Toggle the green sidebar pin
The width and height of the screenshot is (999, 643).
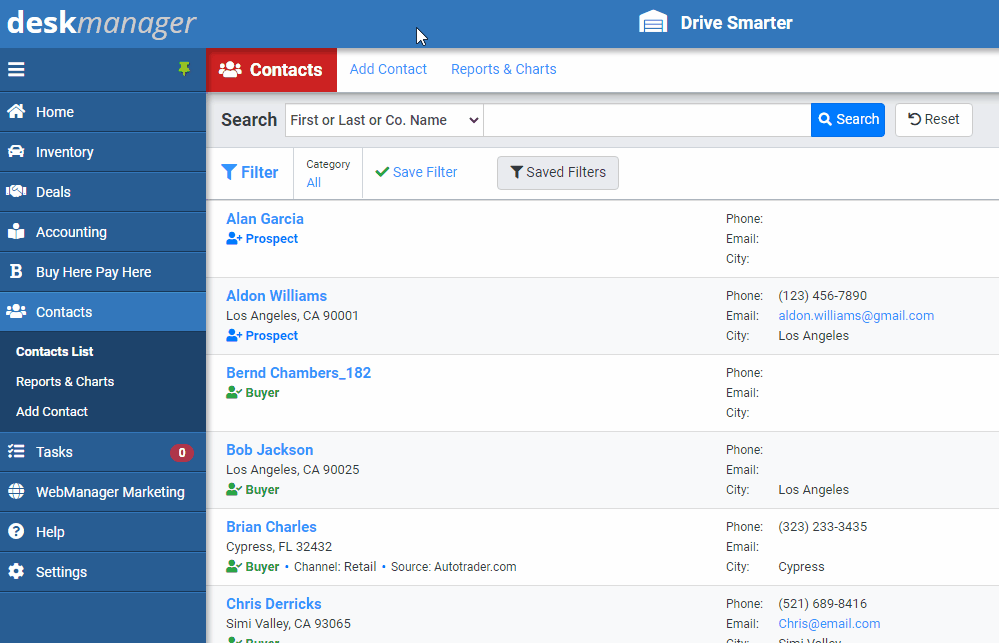click(x=184, y=69)
